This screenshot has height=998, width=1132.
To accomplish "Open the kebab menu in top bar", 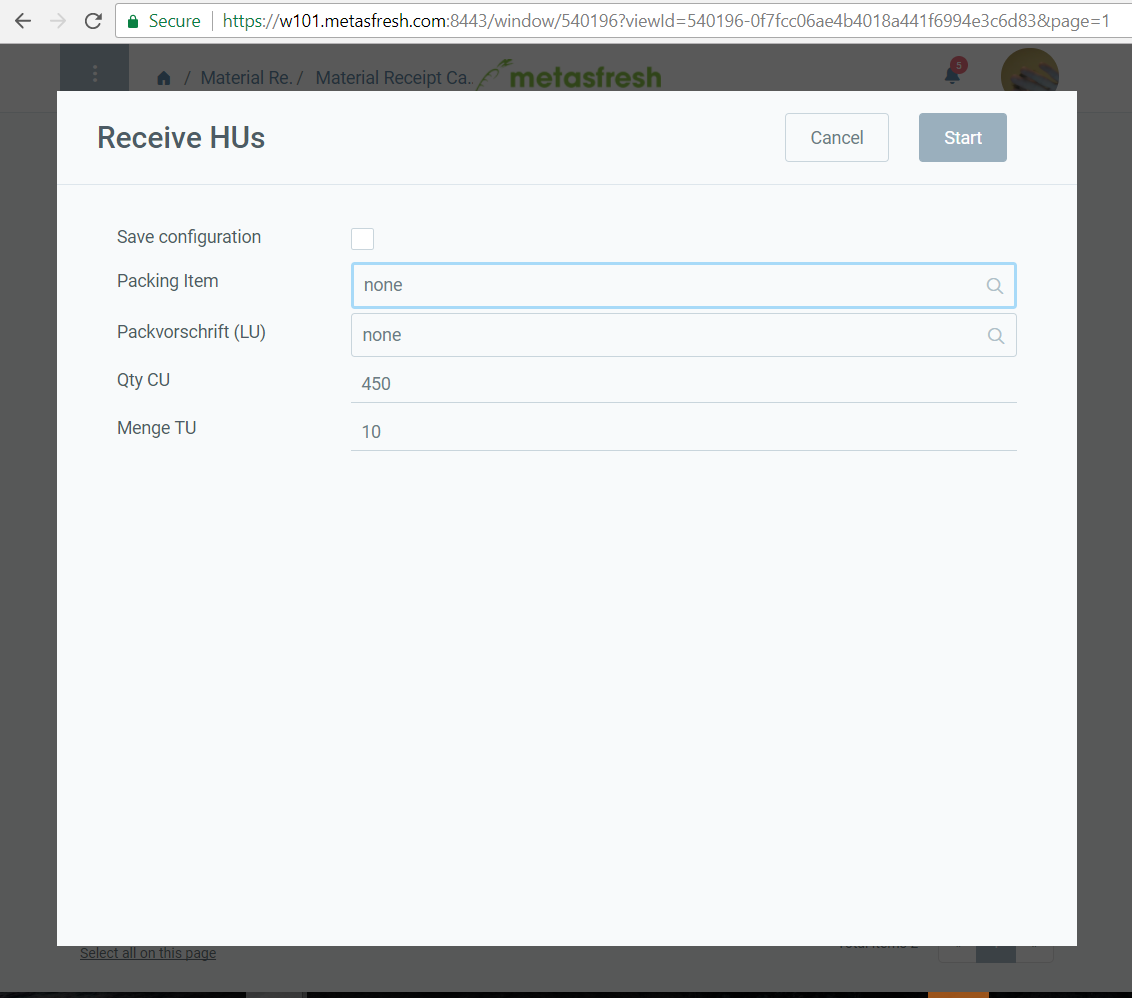I will (x=95, y=72).
